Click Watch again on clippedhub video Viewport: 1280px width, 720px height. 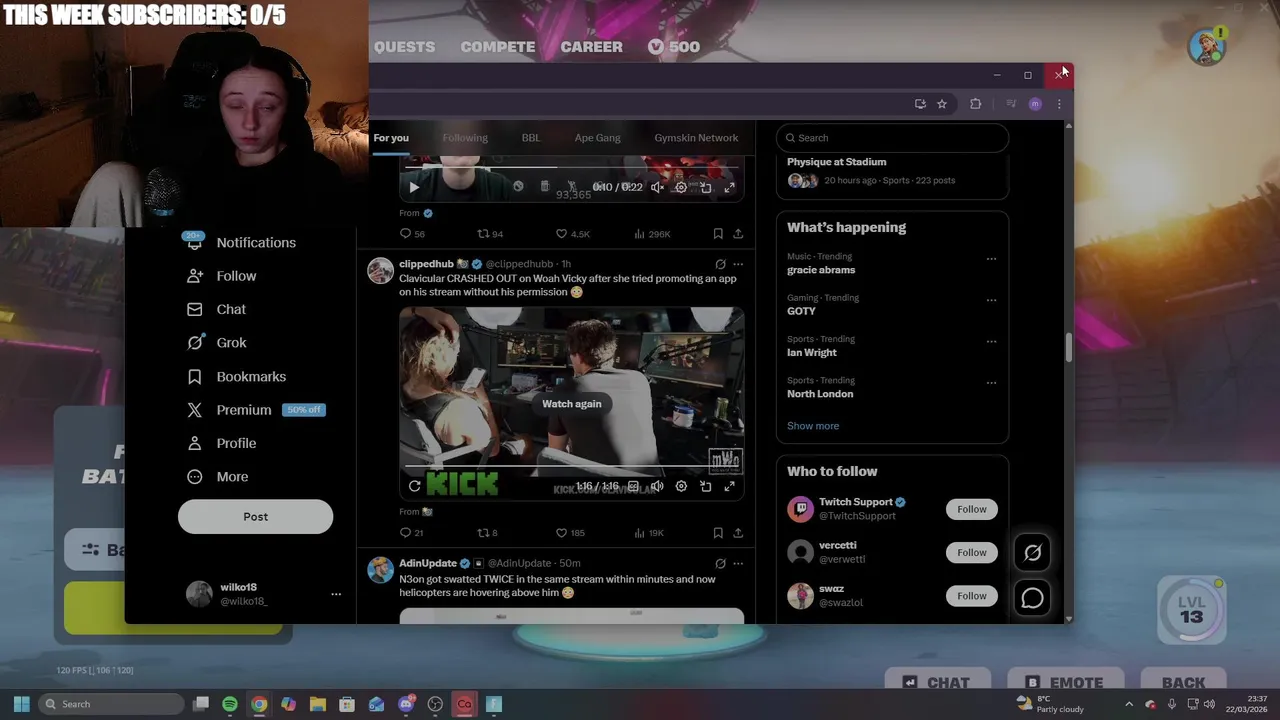[x=572, y=404]
